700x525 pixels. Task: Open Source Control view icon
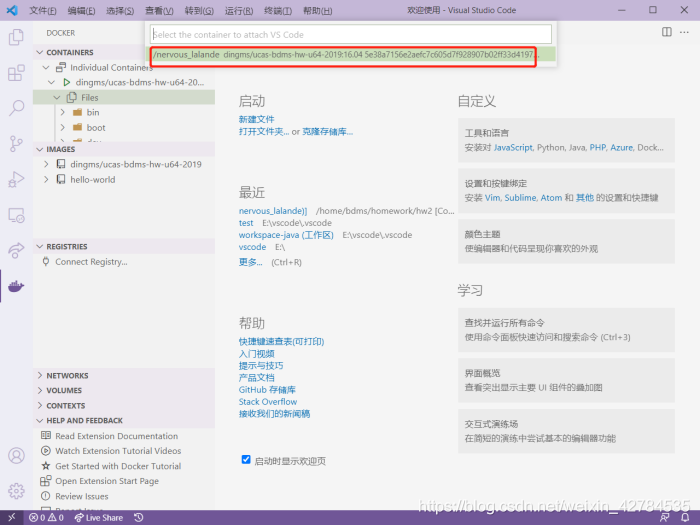pyautogui.click(x=16, y=144)
